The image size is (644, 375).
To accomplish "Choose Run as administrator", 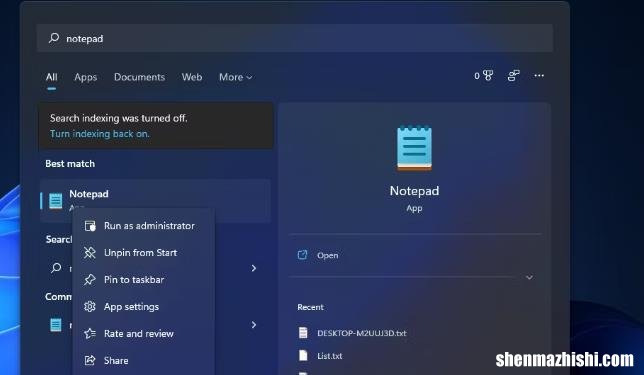I will tap(143, 225).
